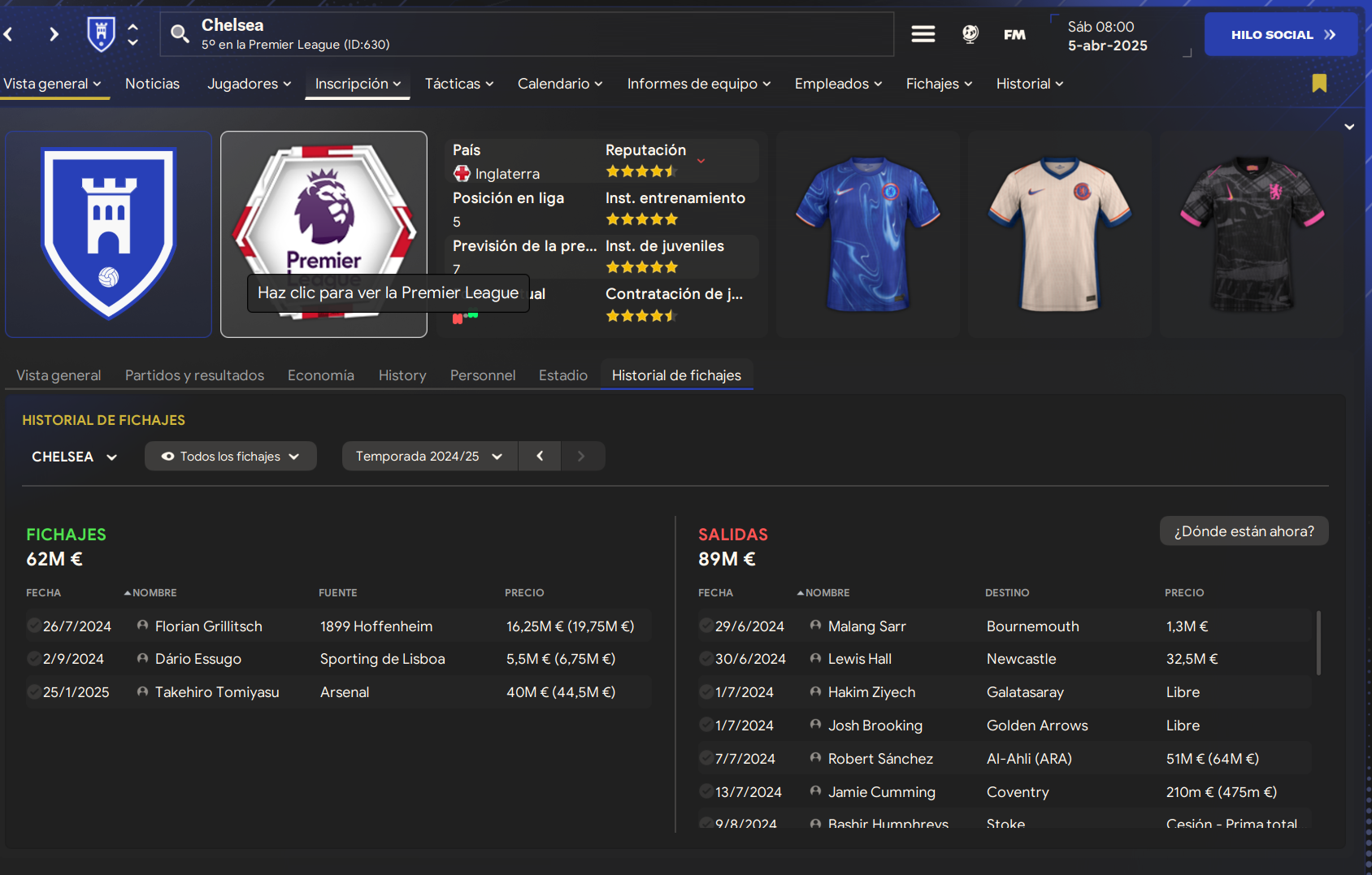Toggle check mark on Florian Grillitsch row
Image resolution: width=1372 pixels, height=875 pixels.
click(34, 626)
